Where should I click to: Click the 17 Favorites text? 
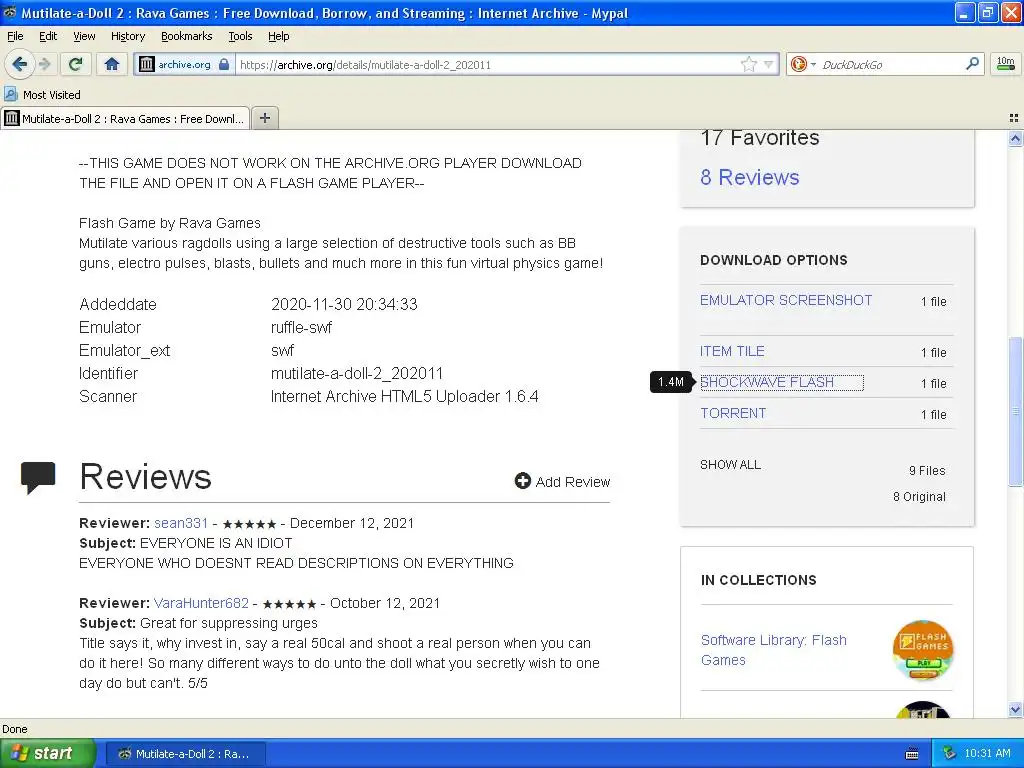click(x=760, y=138)
